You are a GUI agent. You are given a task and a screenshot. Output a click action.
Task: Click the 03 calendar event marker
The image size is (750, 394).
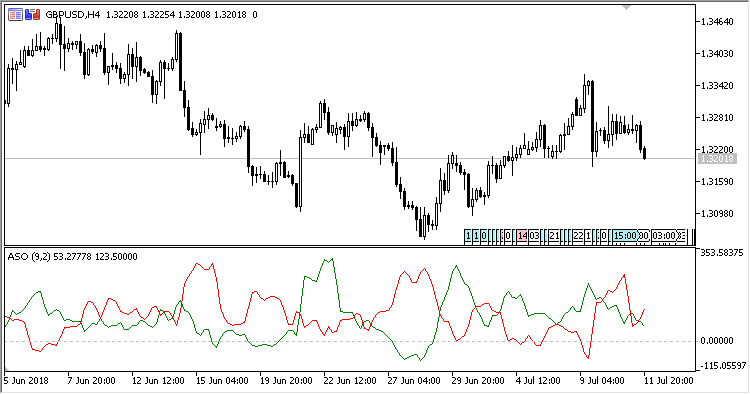coord(534,236)
